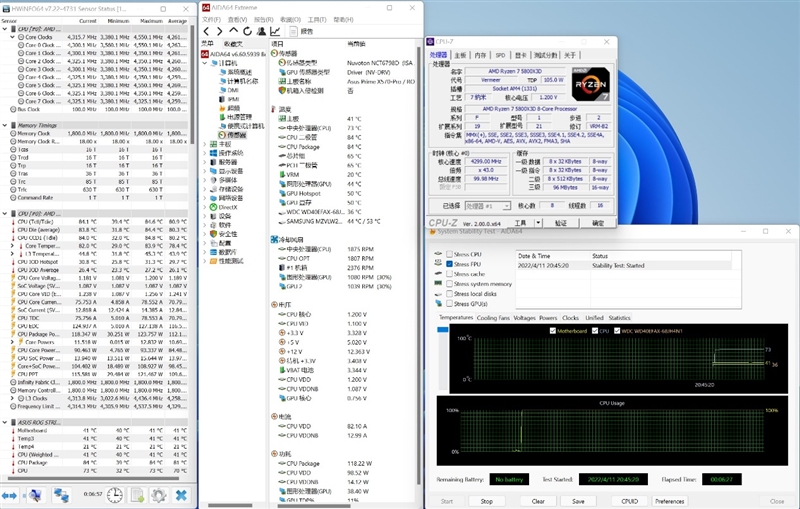Switch to CPU-Z 主板 tab
Screen dimensions: 800x509
coord(460,55)
